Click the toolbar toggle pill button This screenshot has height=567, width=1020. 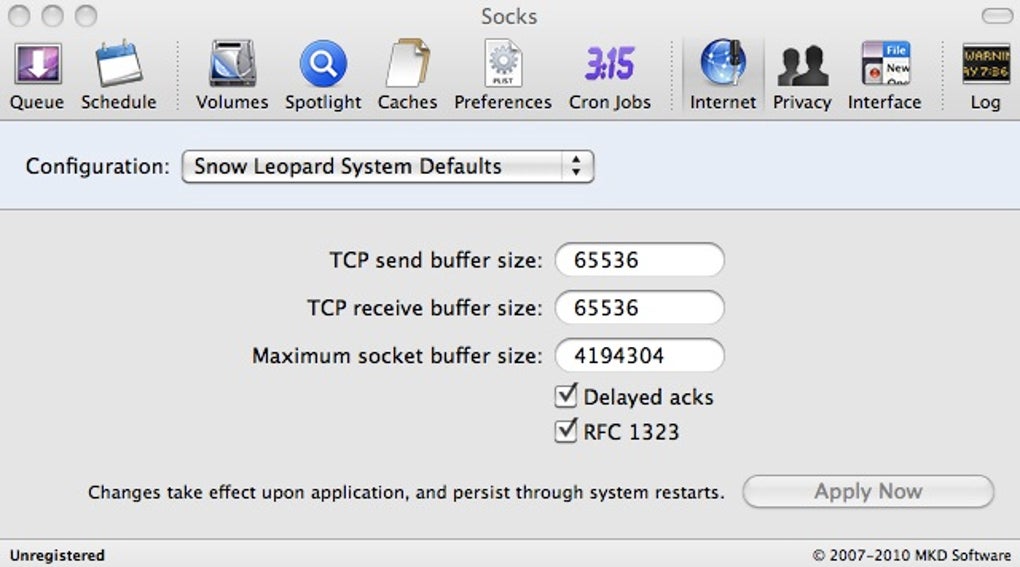pos(996,16)
